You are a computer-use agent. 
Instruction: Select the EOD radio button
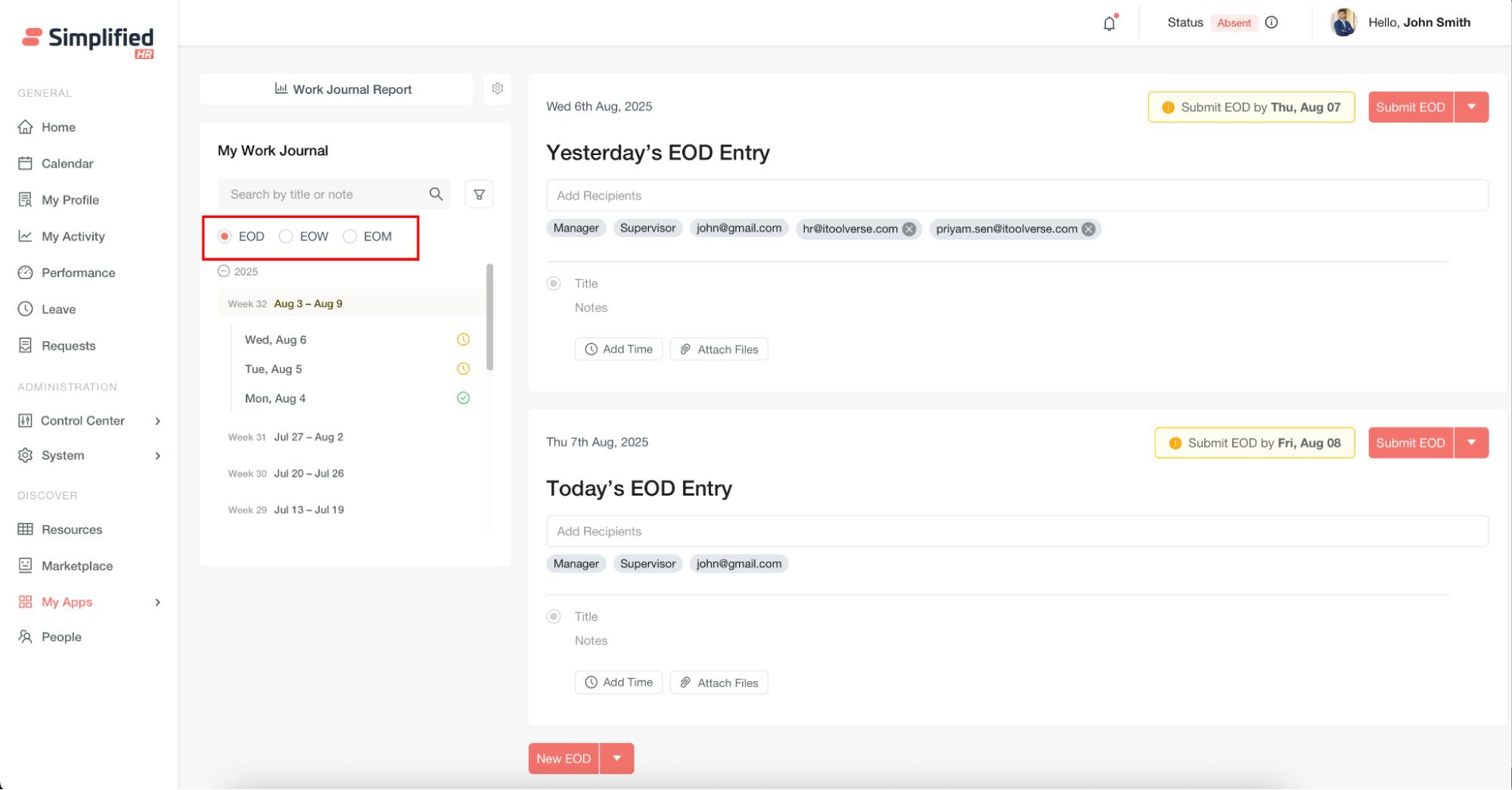click(x=225, y=236)
